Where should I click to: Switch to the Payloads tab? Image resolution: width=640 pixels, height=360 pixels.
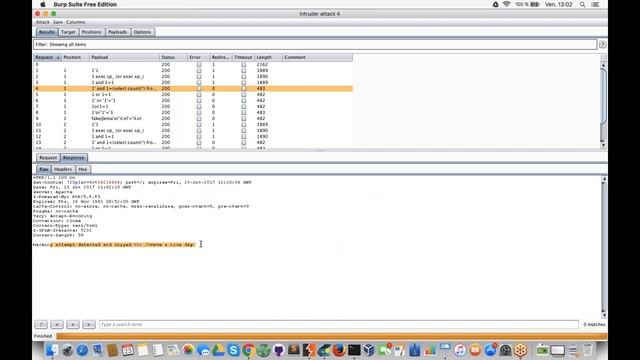click(x=118, y=32)
